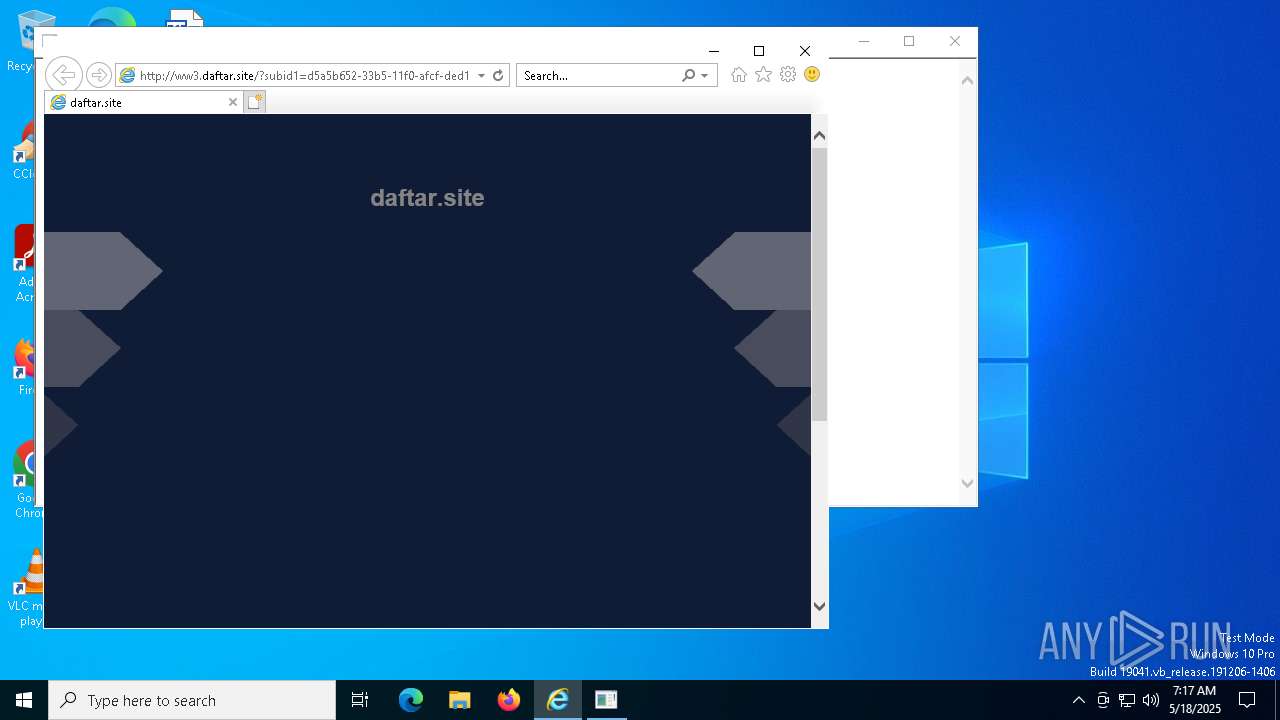
Task: Click the taskbar search box
Action: click(192, 700)
